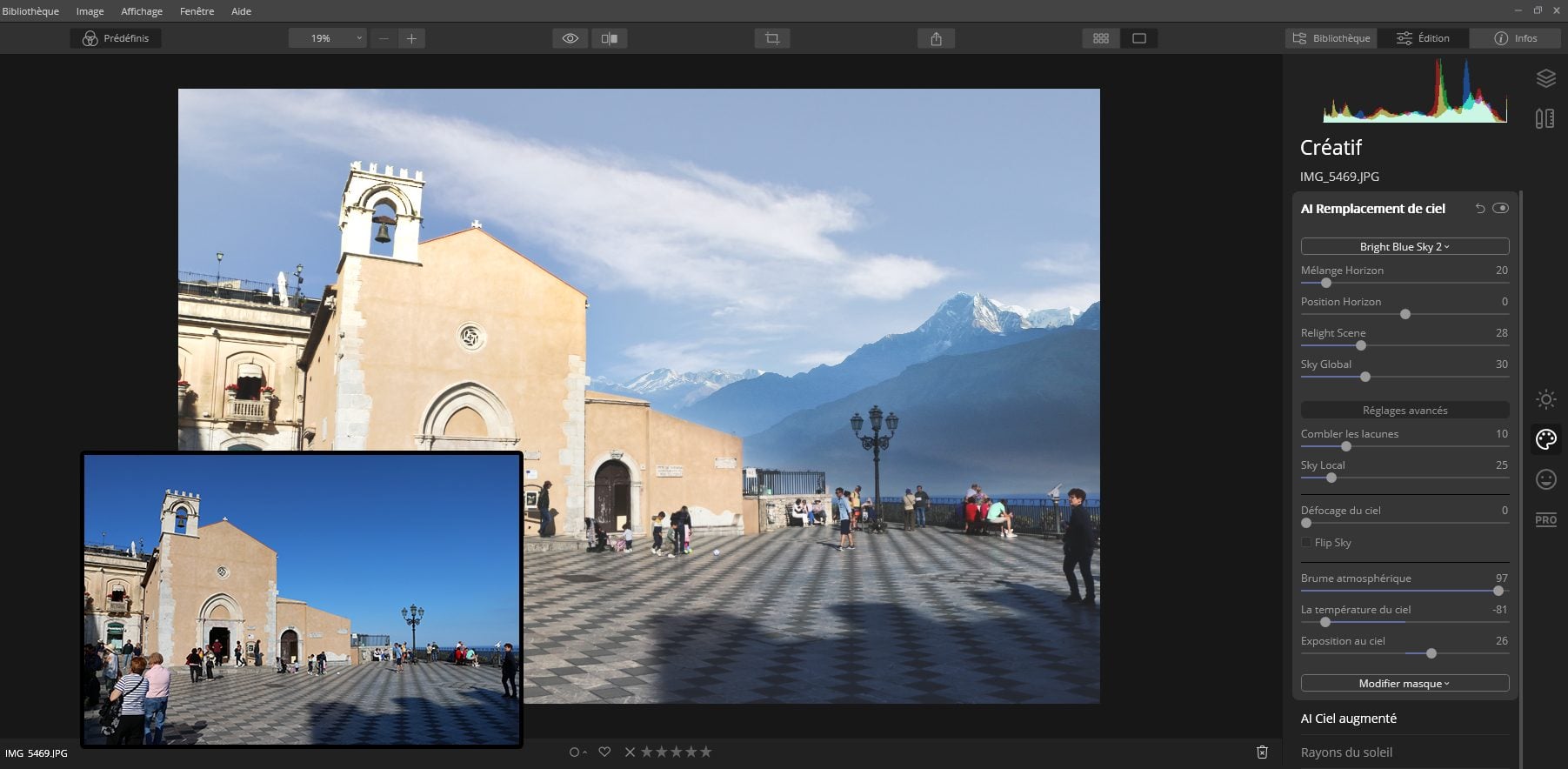
Task: Zoom out with the minus button
Action: click(x=384, y=38)
